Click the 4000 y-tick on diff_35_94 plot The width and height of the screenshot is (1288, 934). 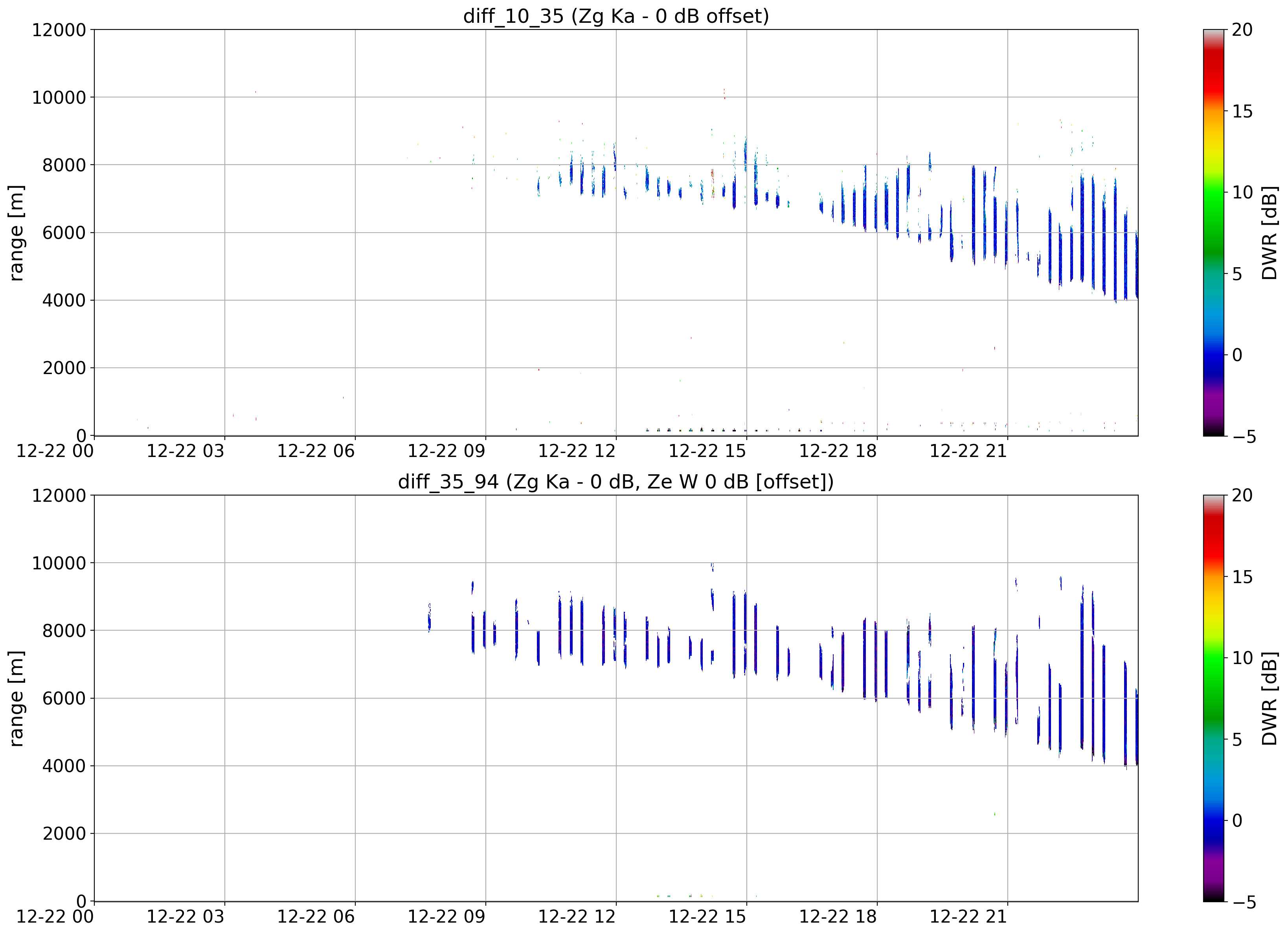coord(64,766)
